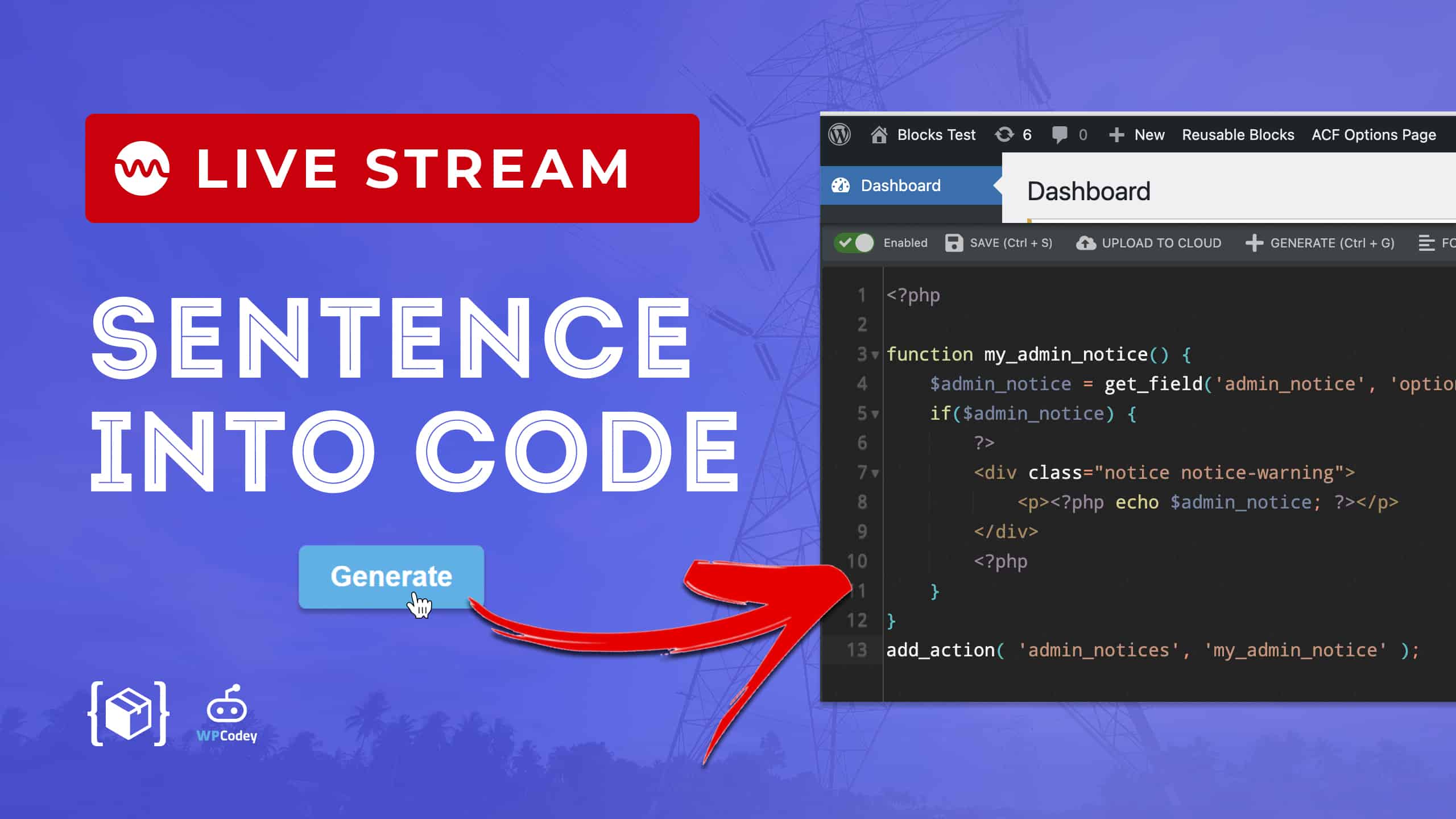Click the blue Generate button
The image size is (1456, 819).
click(x=391, y=577)
